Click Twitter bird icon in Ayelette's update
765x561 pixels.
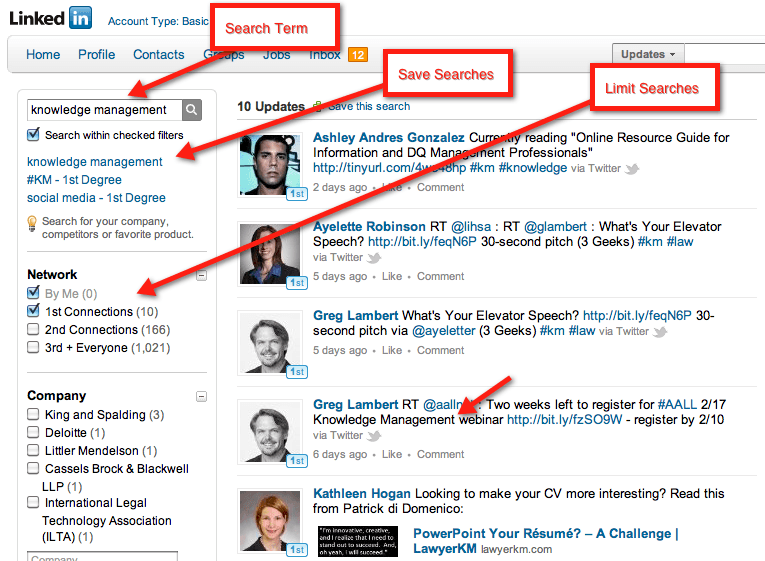click(374, 258)
